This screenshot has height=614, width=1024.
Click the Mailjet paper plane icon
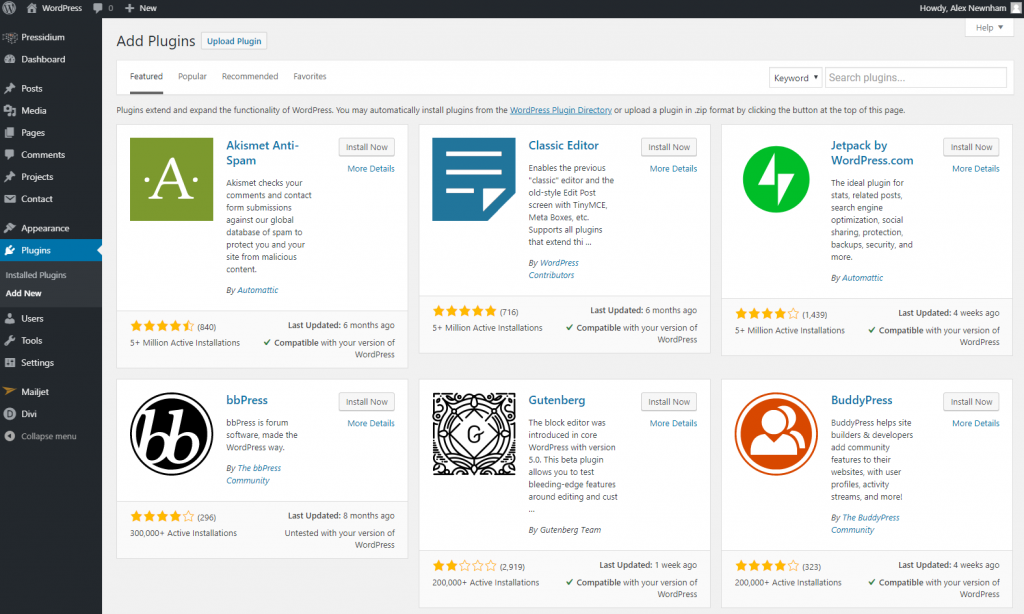10,391
